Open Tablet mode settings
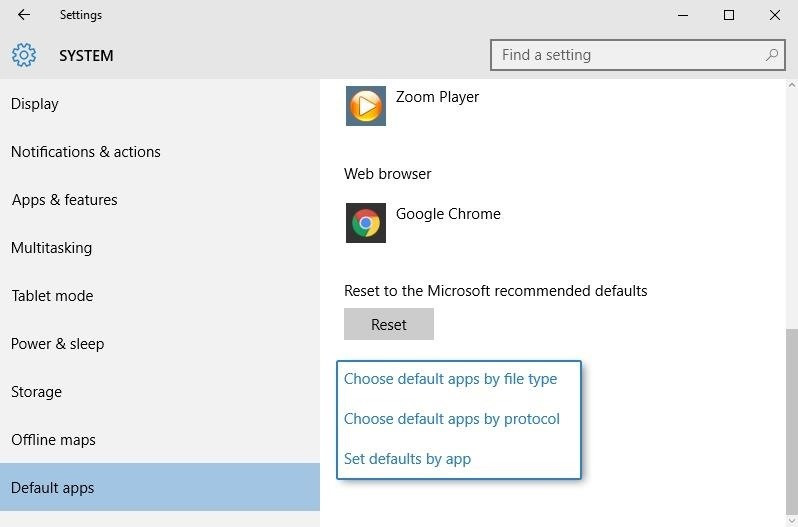The image size is (798, 527). click(x=52, y=296)
